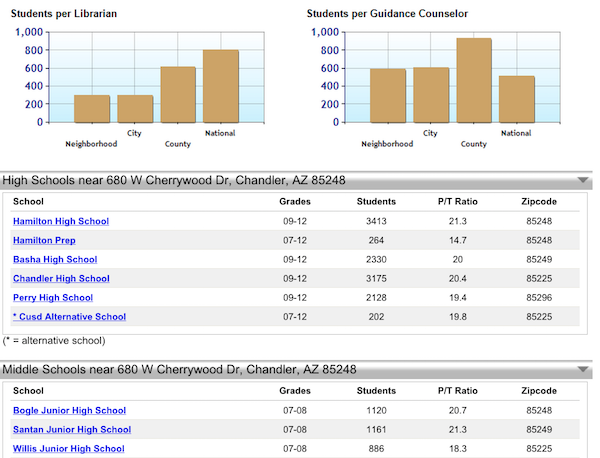The width and height of the screenshot is (600, 458).
Task: Open Chandler High School link
Action: [x=61, y=279]
